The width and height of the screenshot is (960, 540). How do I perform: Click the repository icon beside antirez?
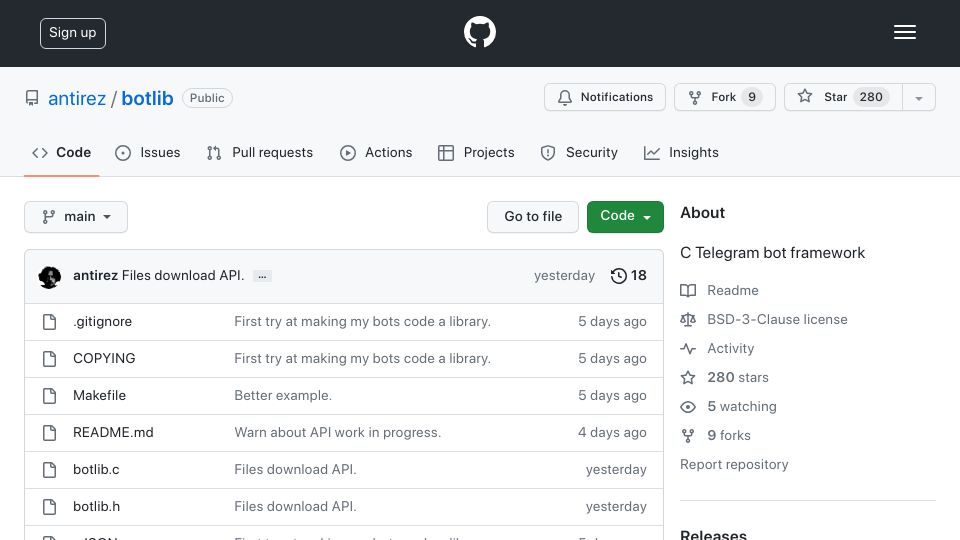click(32, 98)
